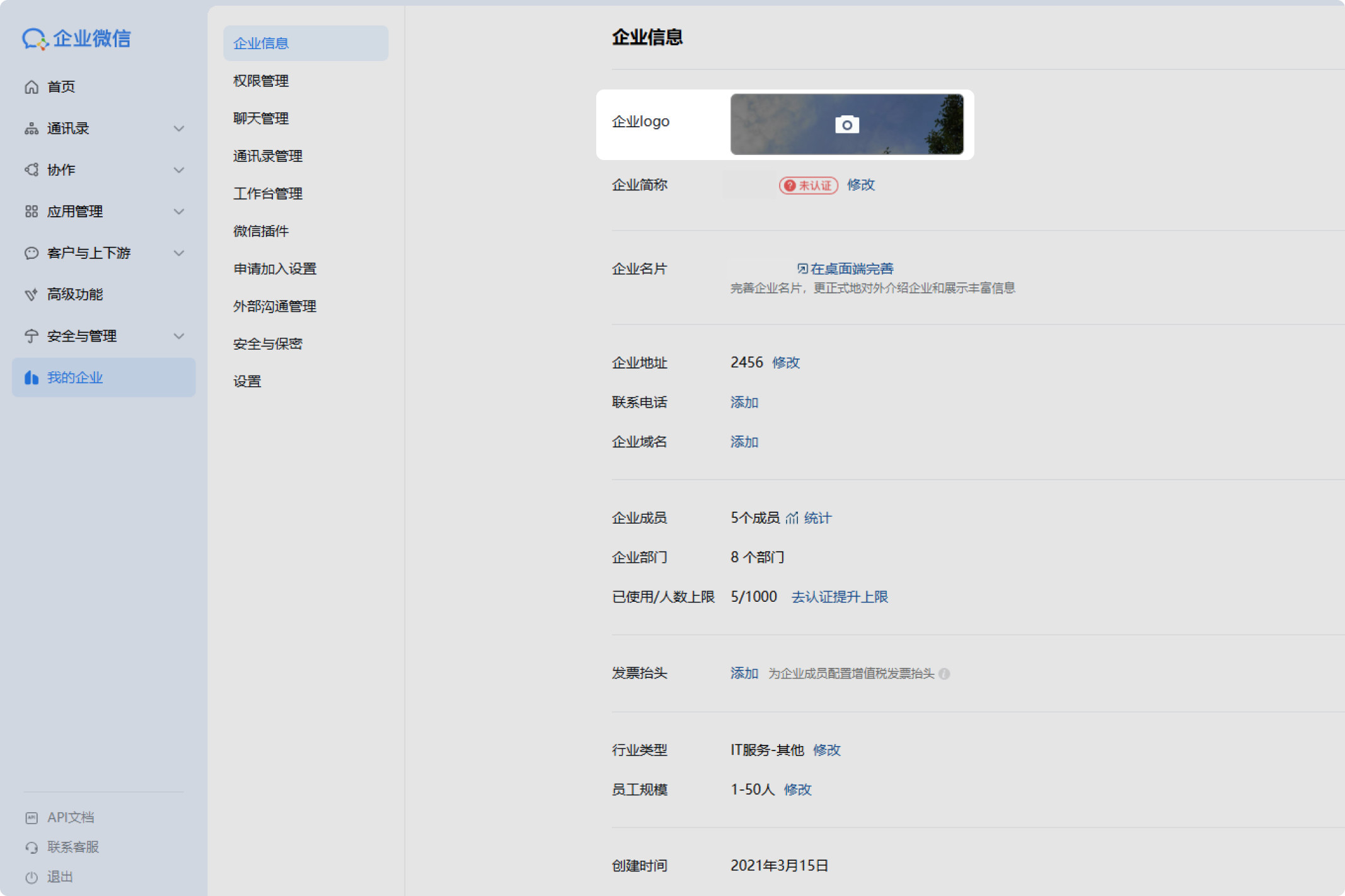Expand the 应用管理 chevron
This screenshot has width=1345, height=896.
(179, 212)
